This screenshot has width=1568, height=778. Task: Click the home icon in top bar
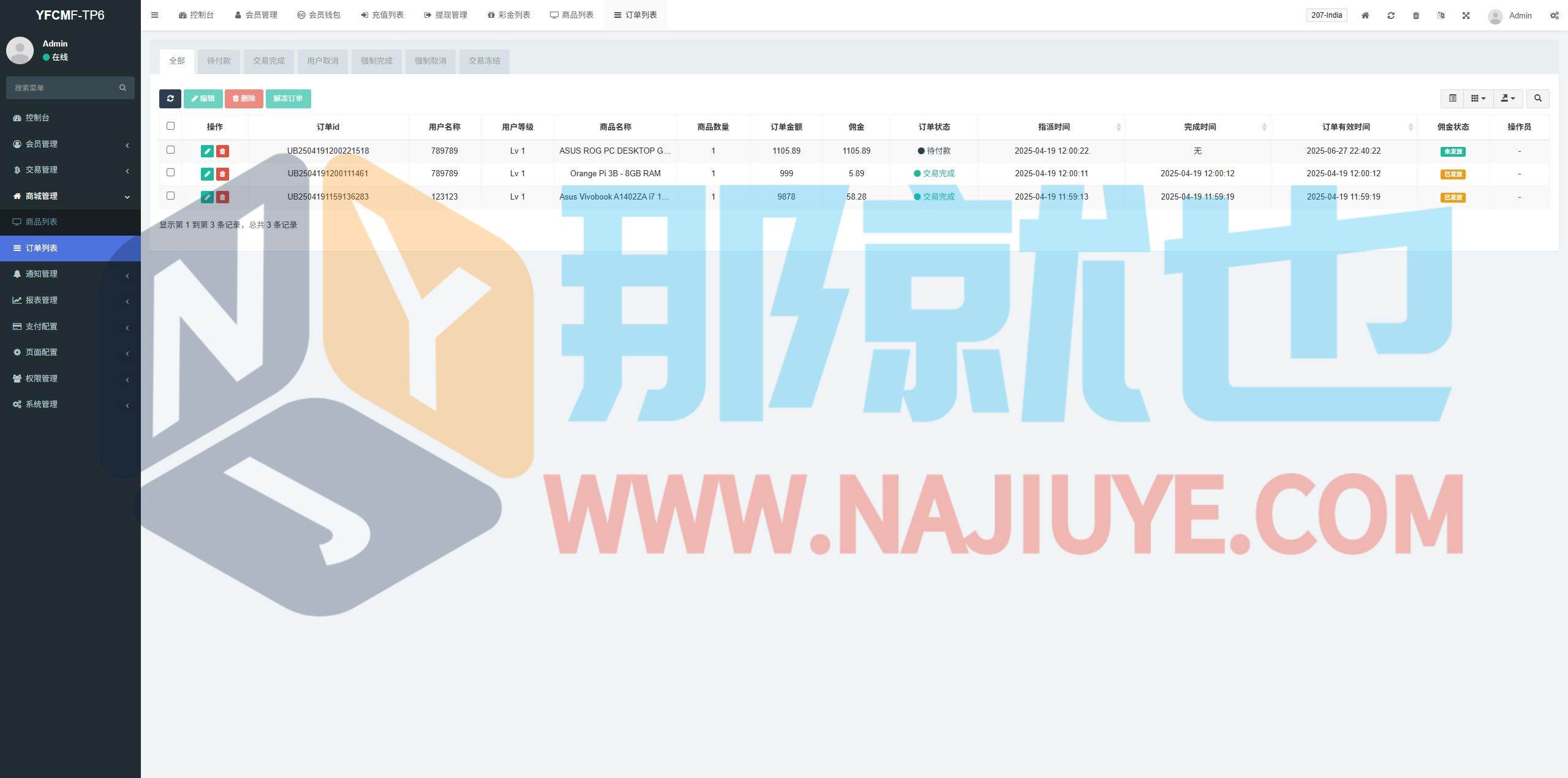tap(1365, 15)
